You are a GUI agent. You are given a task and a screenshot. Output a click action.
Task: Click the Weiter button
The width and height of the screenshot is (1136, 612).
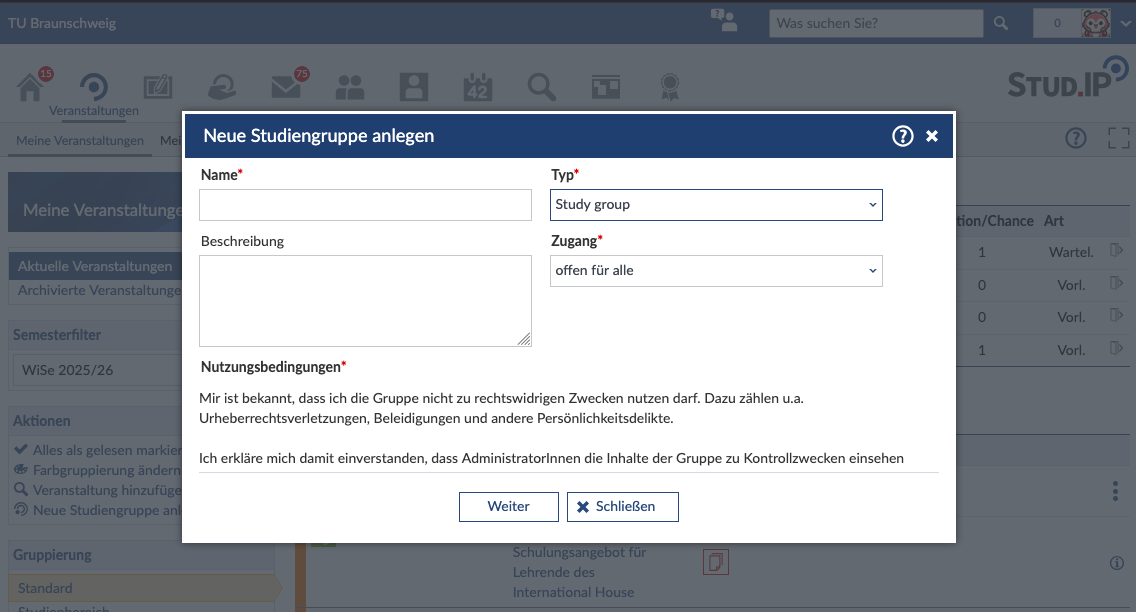[509, 507]
